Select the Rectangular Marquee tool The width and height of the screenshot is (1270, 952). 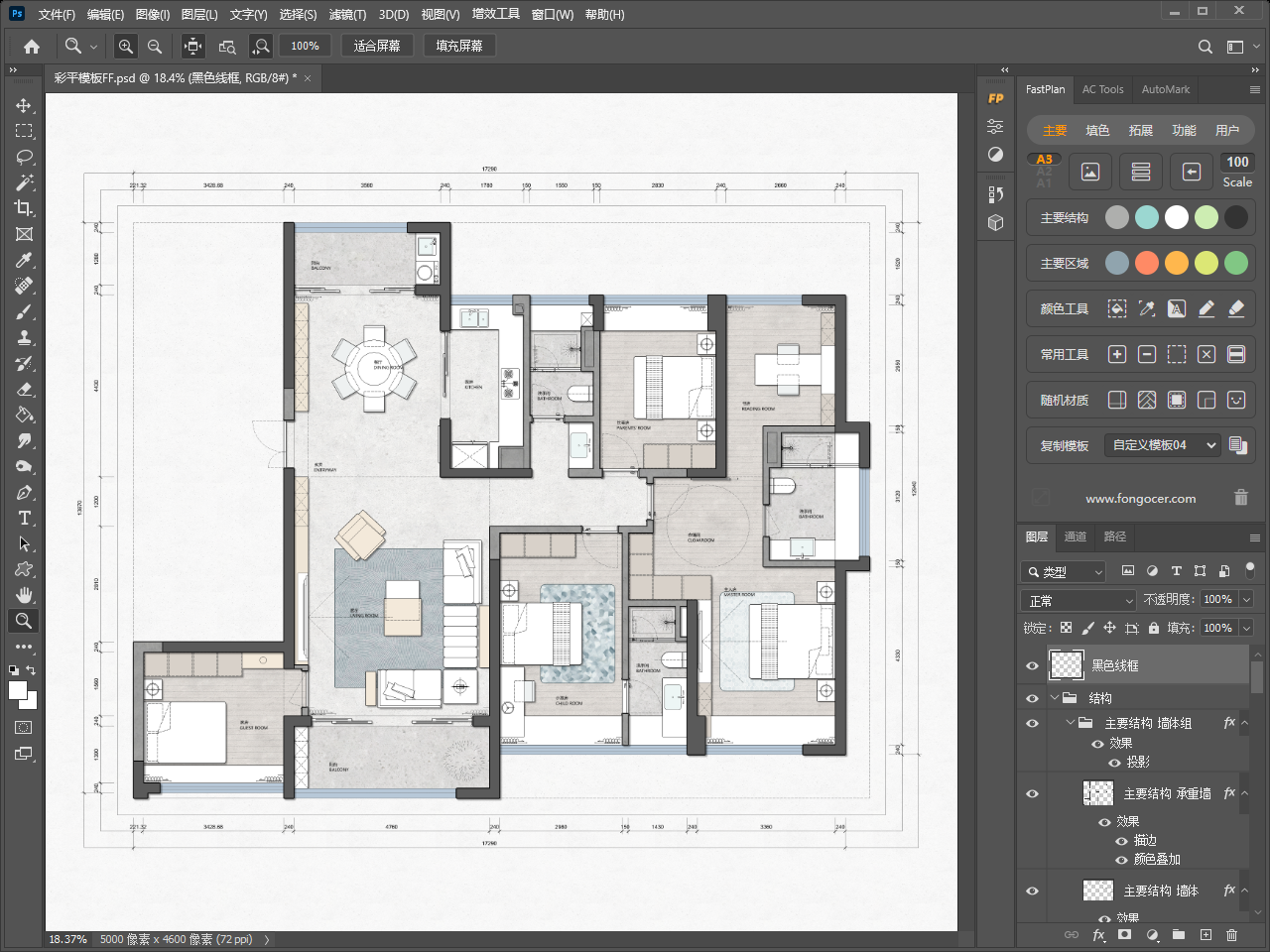point(24,131)
